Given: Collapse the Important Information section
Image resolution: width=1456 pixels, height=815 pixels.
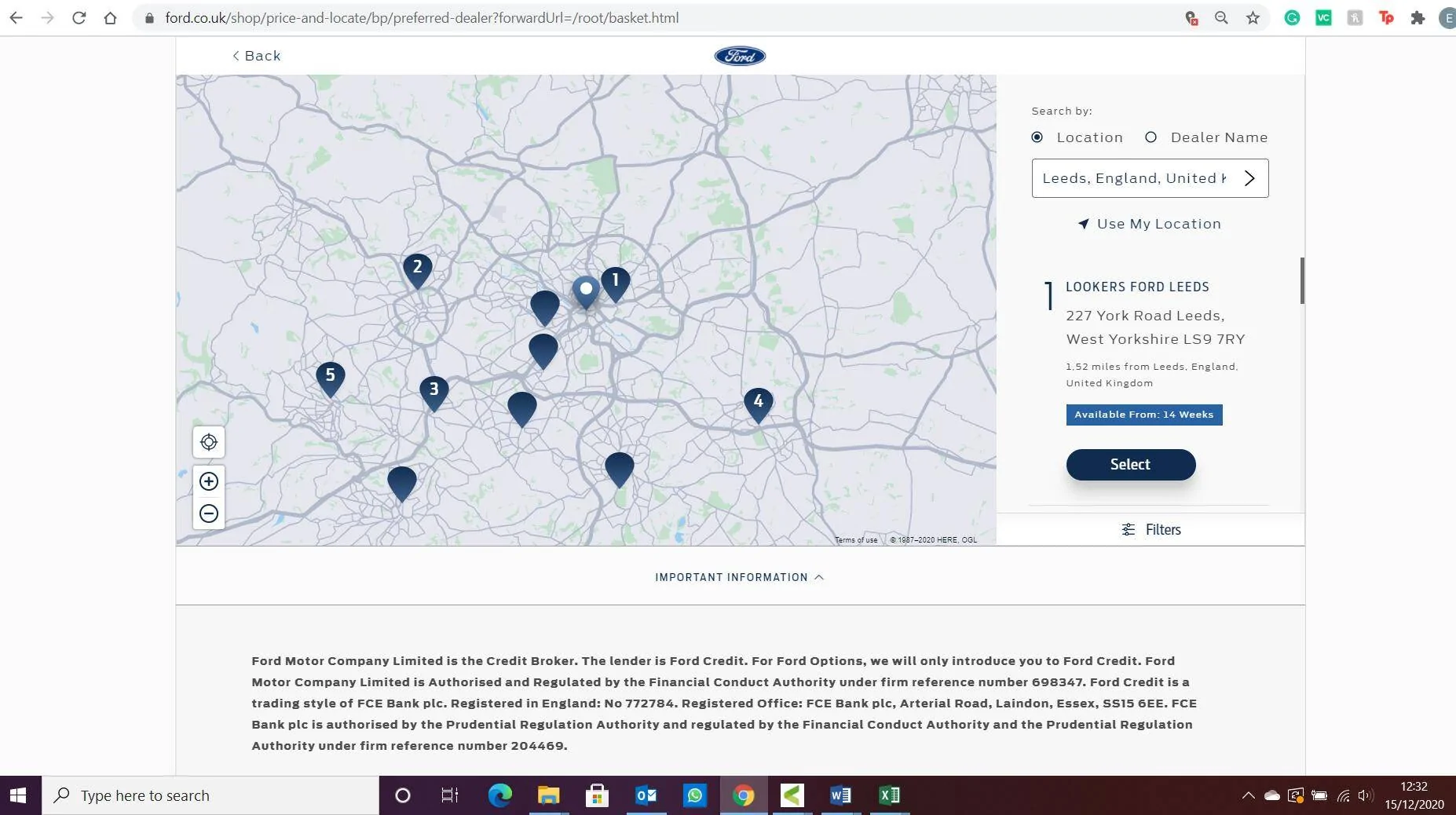Looking at the screenshot, I should point(740,577).
